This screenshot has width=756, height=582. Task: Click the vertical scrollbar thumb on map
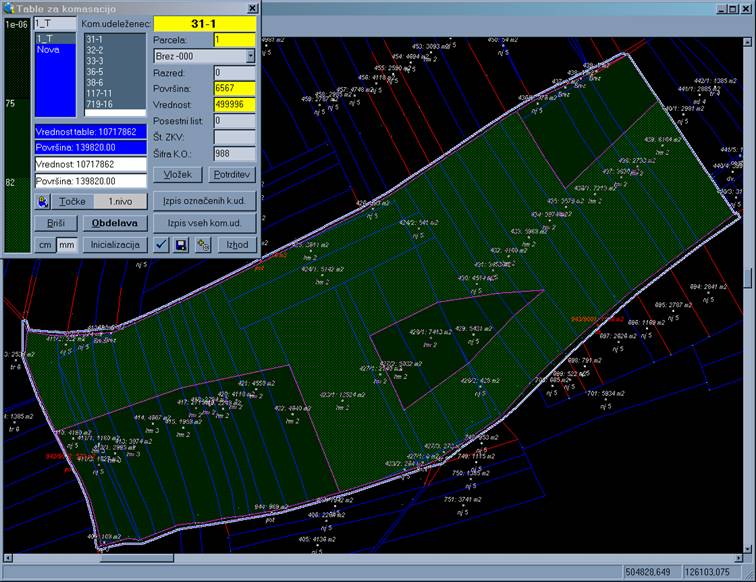749,277
